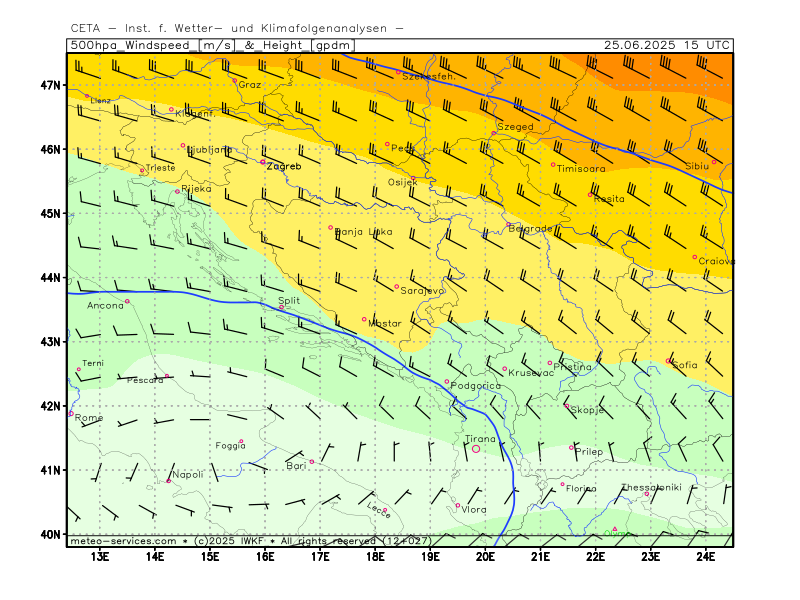The image size is (800, 600).
Task: Click the Szeged city label
Action: [x=515, y=127]
